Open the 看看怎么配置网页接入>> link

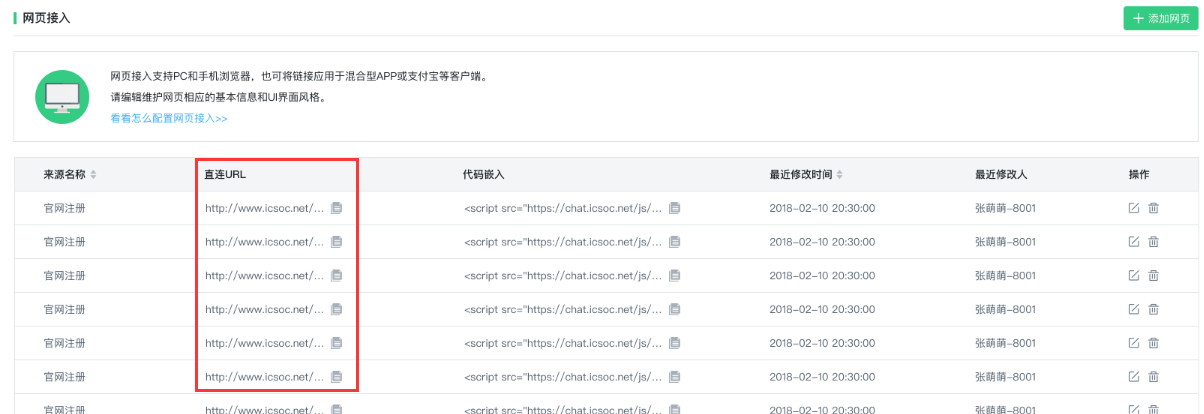pos(169,118)
